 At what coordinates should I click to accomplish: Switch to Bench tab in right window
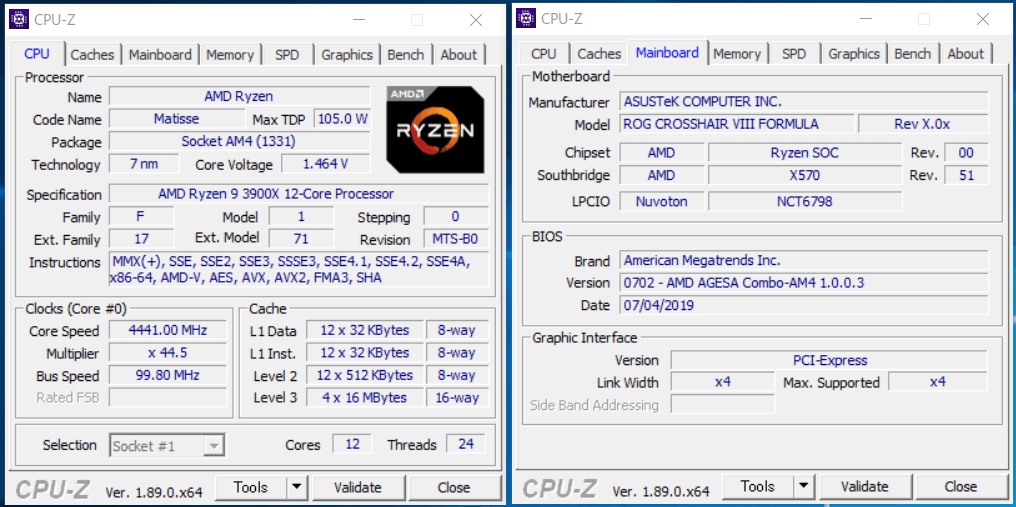click(x=913, y=54)
